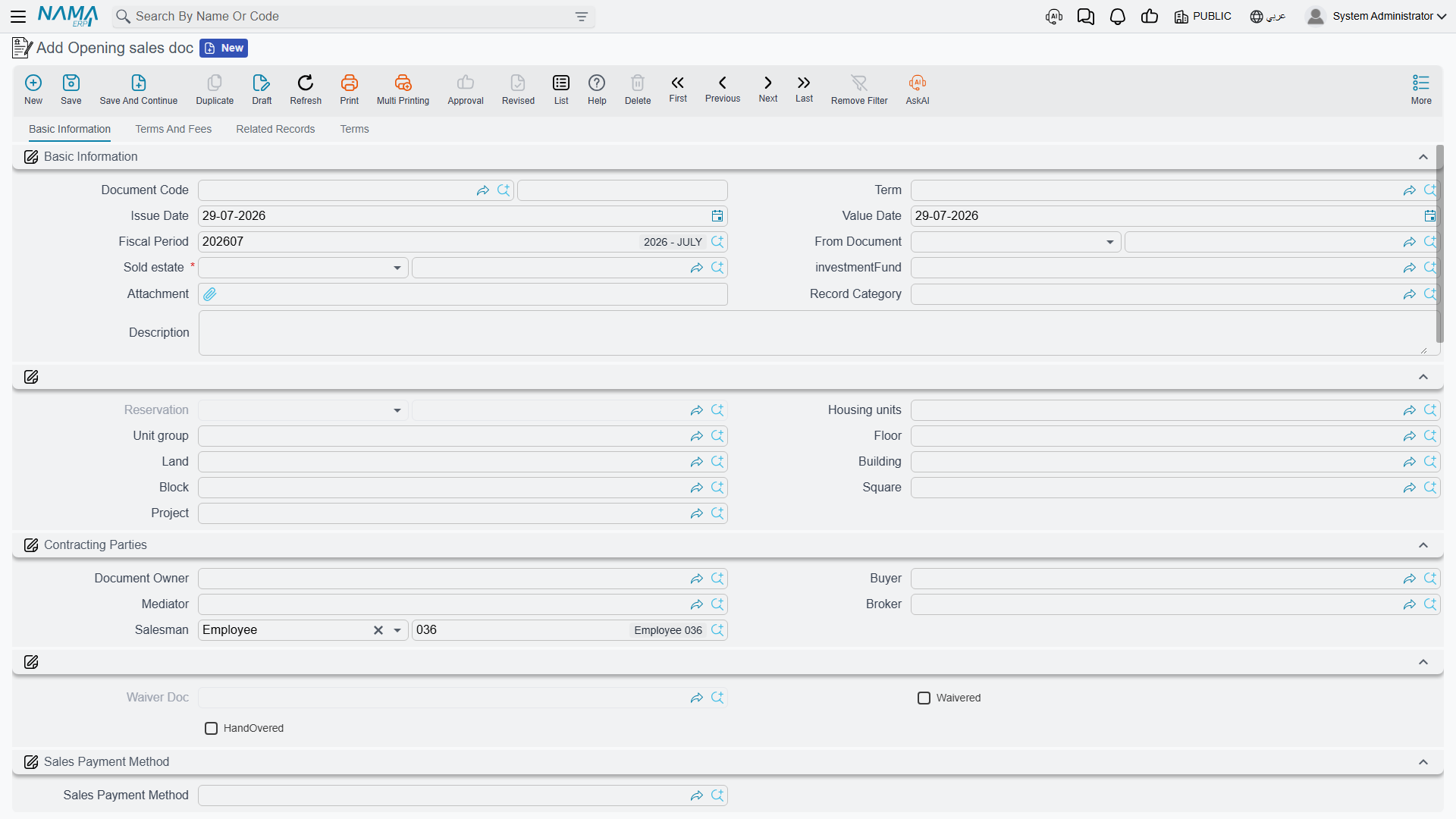Go to Last record
Screen dimensions: 1456x819
804,88
